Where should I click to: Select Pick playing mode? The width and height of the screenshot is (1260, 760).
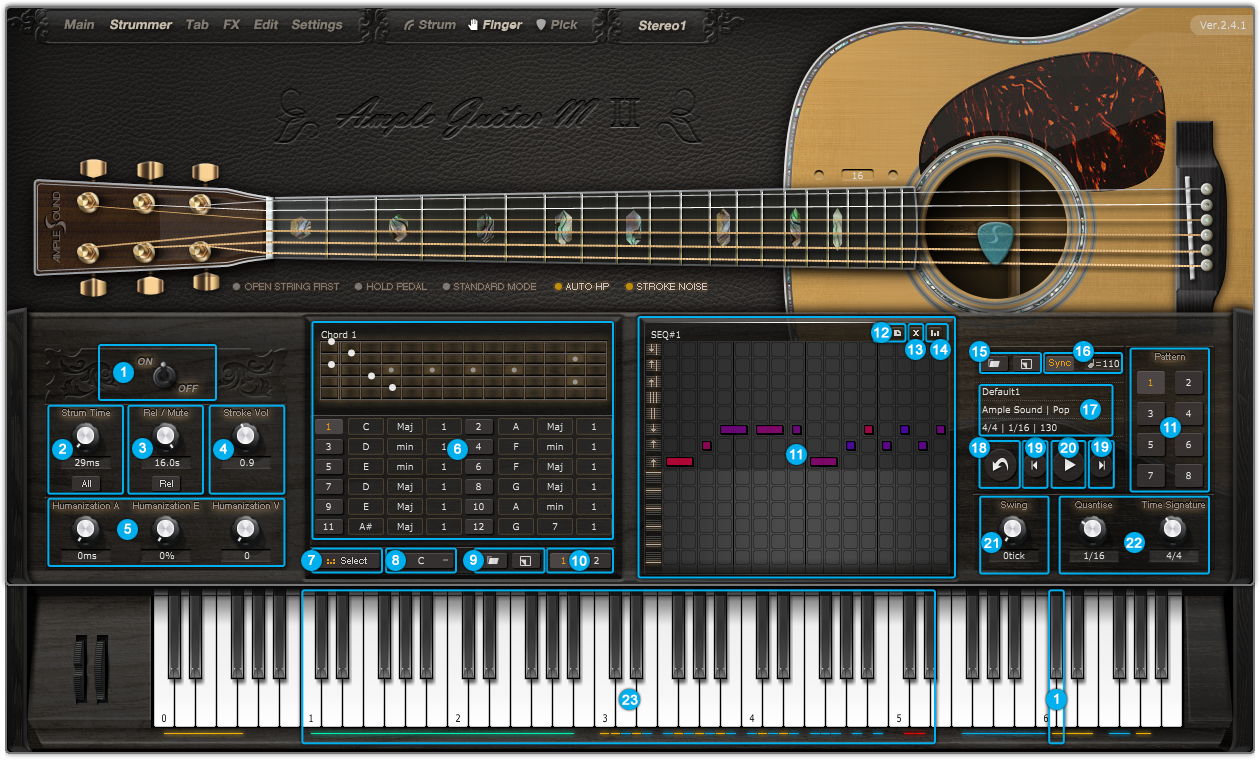[557, 25]
